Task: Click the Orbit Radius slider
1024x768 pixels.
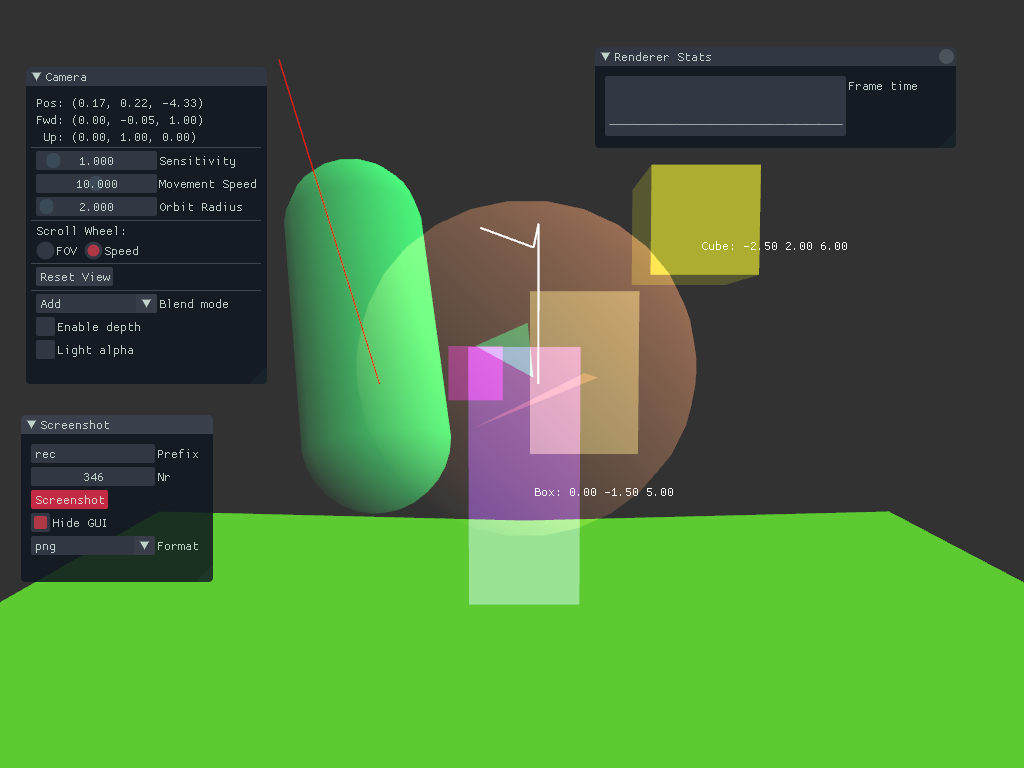Action: 96,207
